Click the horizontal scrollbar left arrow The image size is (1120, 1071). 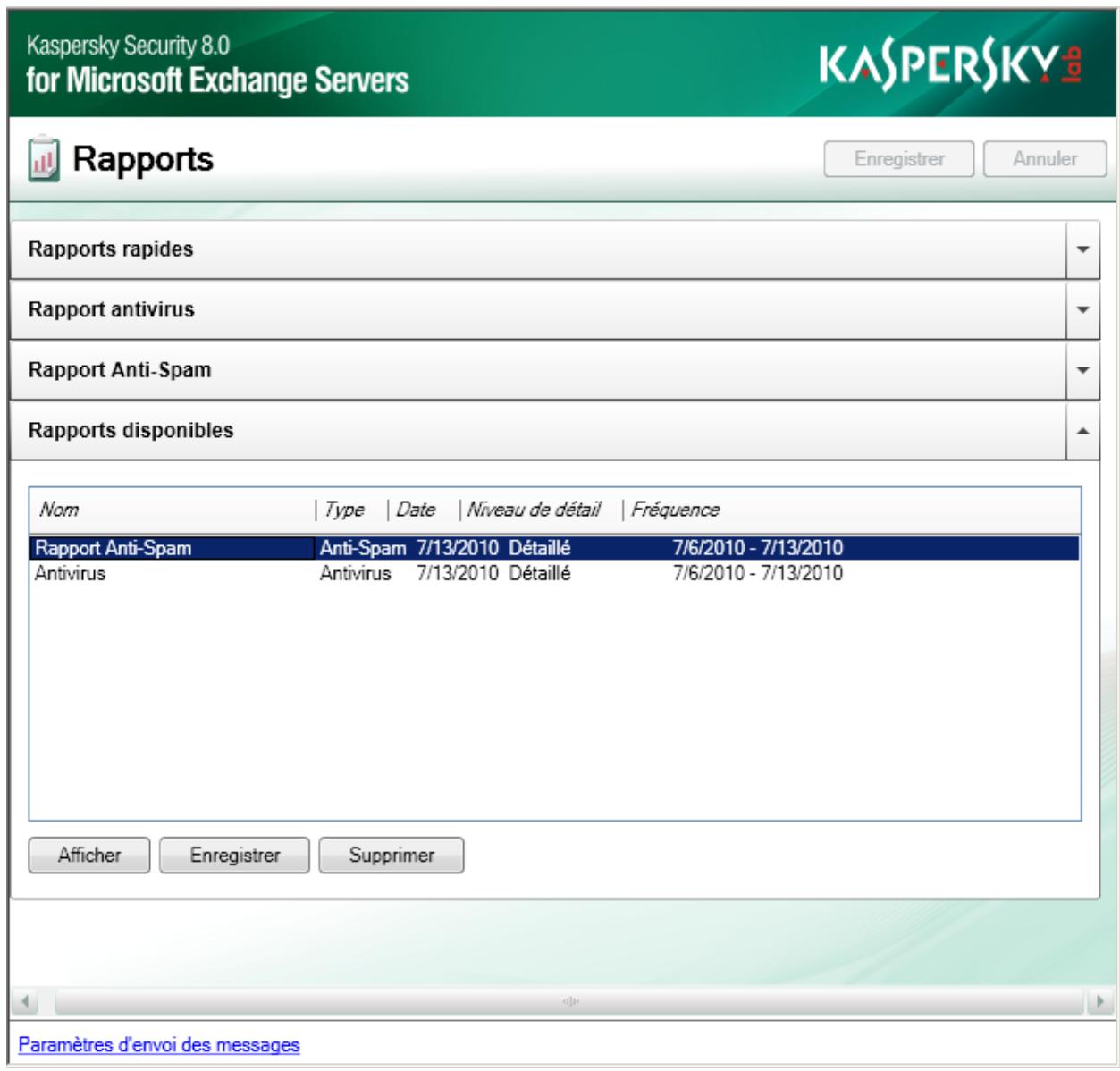[26, 1001]
